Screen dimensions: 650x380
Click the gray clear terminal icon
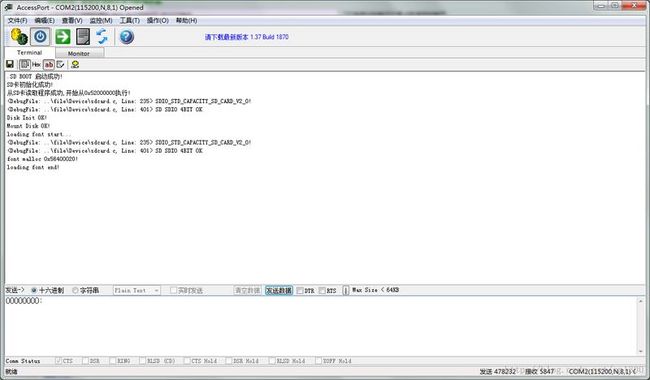click(x=83, y=37)
